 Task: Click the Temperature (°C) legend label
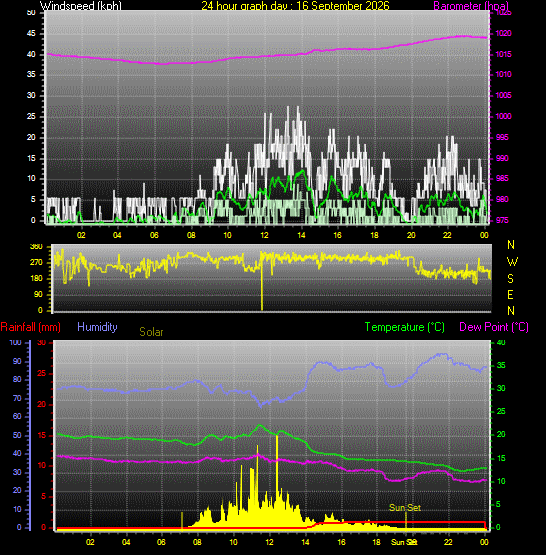(404, 327)
